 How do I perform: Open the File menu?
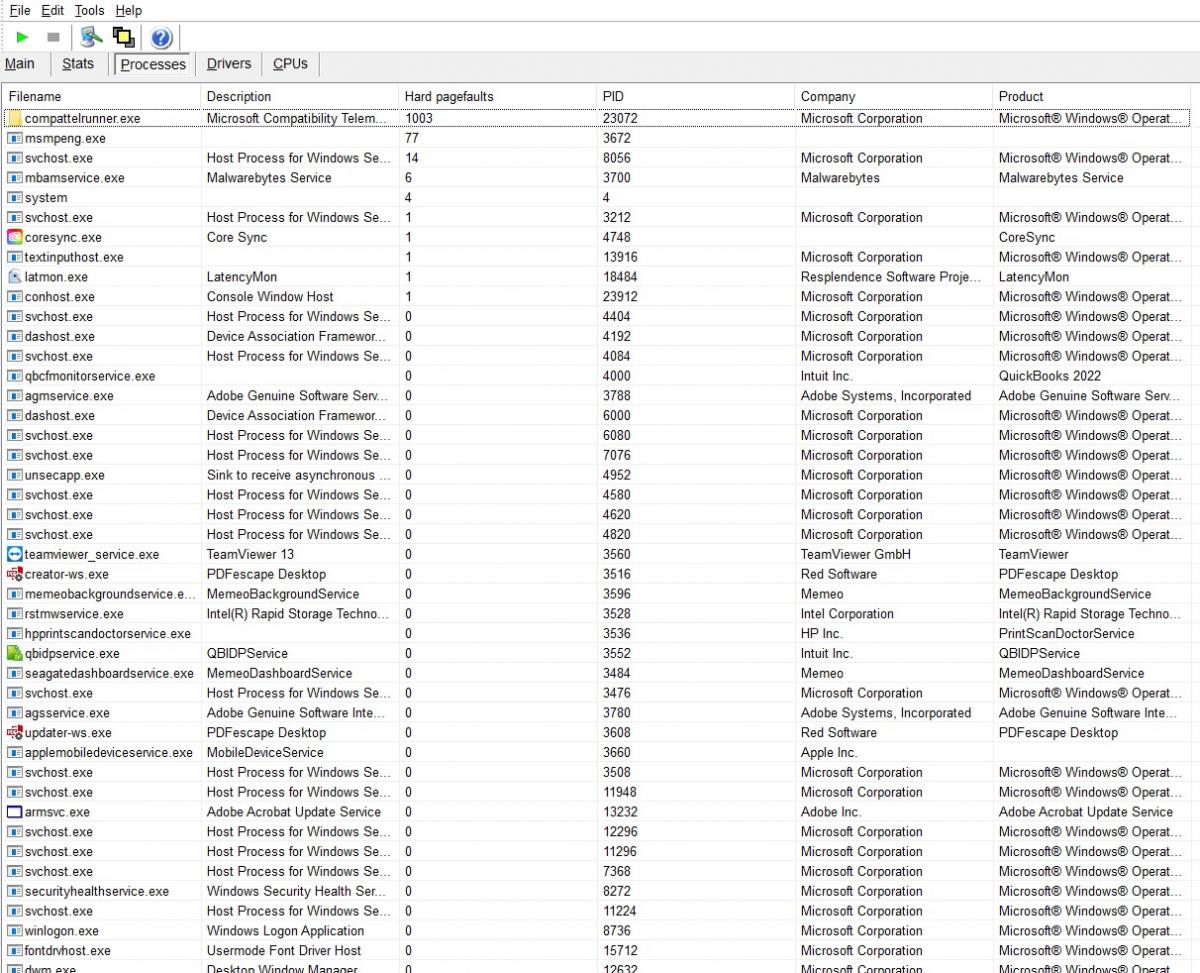pos(20,10)
